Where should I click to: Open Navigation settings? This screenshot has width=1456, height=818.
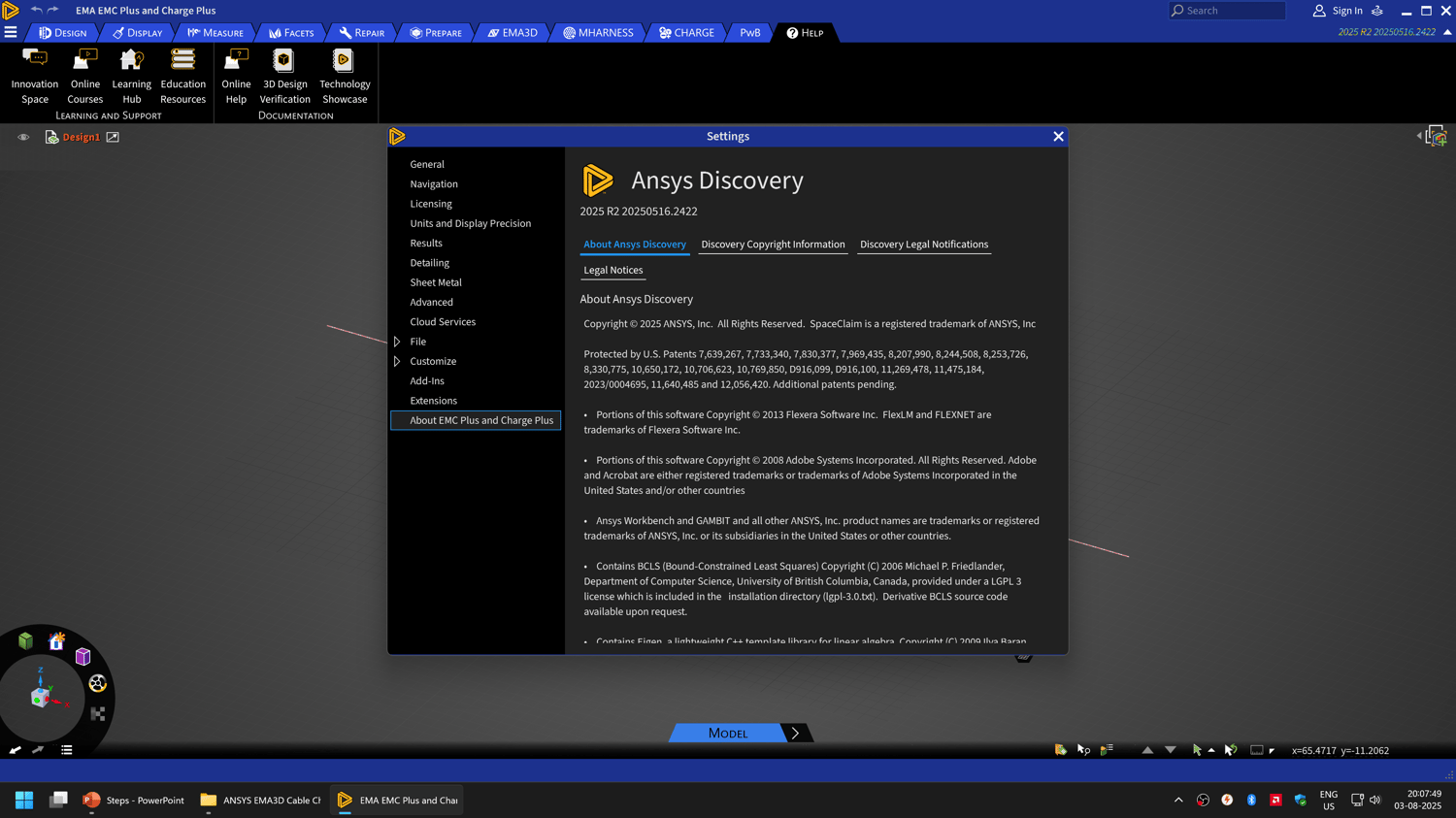pyautogui.click(x=434, y=184)
